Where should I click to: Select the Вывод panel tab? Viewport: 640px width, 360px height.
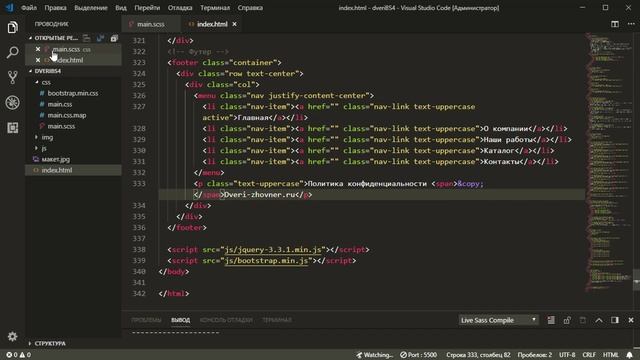(180, 320)
